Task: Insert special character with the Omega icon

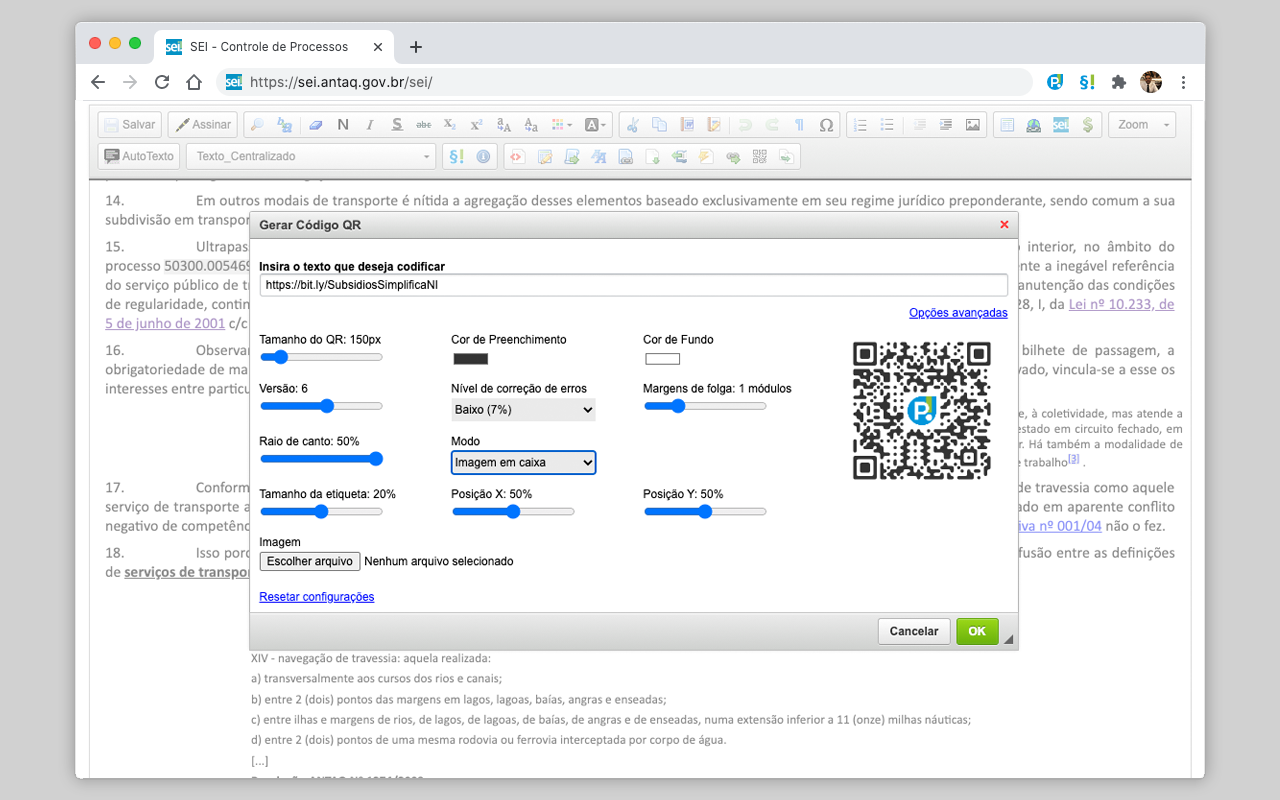Action: (x=826, y=125)
